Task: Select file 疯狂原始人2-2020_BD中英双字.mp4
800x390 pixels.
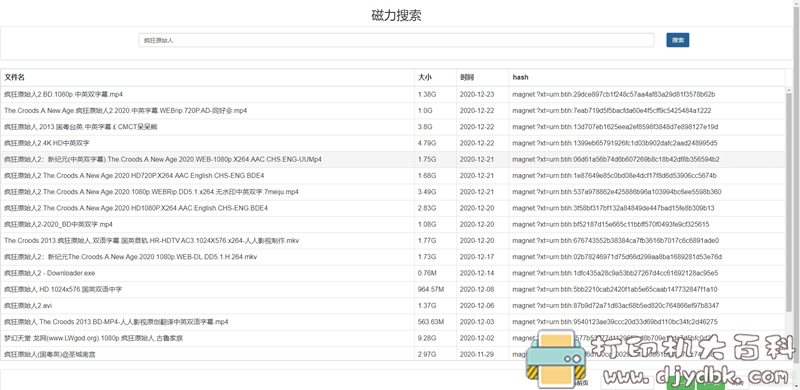Action: tap(59, 225)
